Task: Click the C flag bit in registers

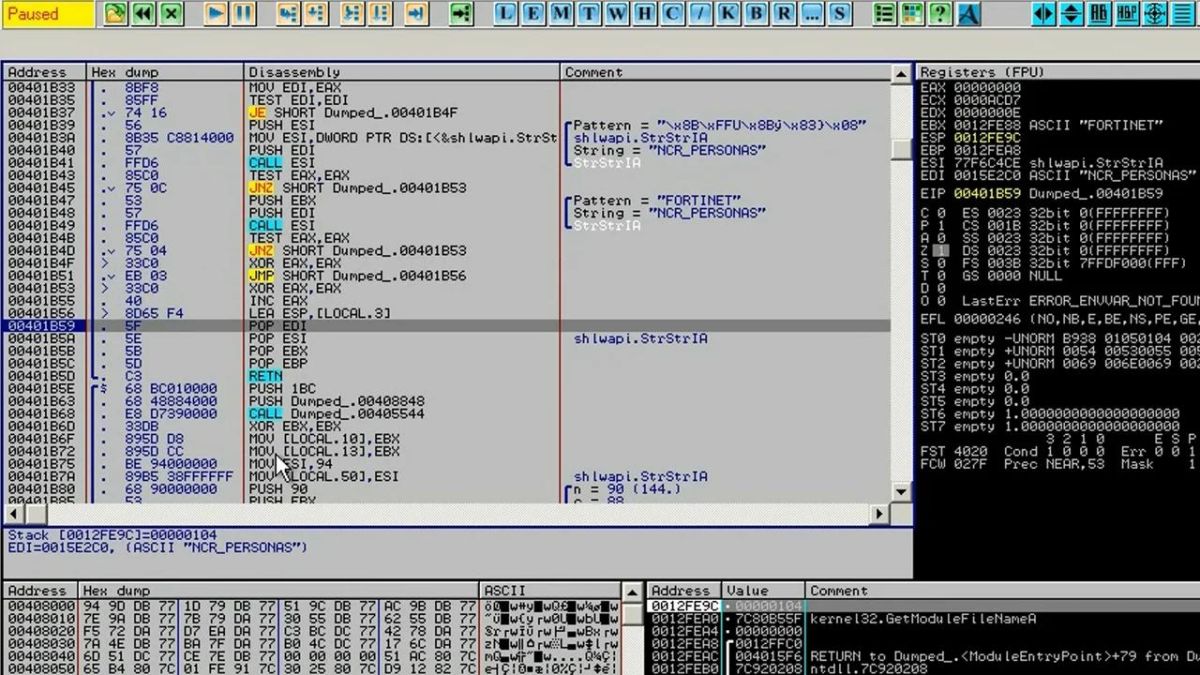Action: [x=940, y=213]
